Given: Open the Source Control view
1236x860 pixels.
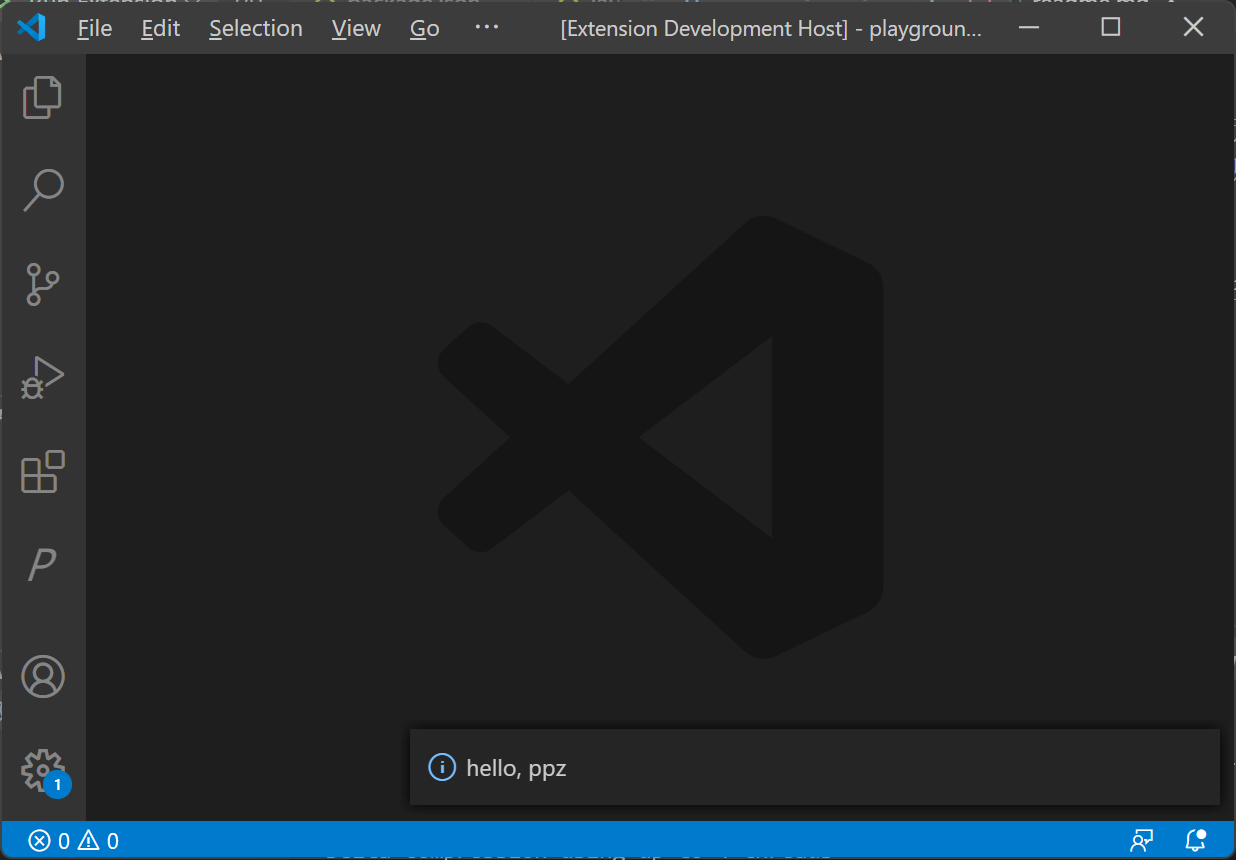Looking at the screenshot, I should click(x=42, y=284).
